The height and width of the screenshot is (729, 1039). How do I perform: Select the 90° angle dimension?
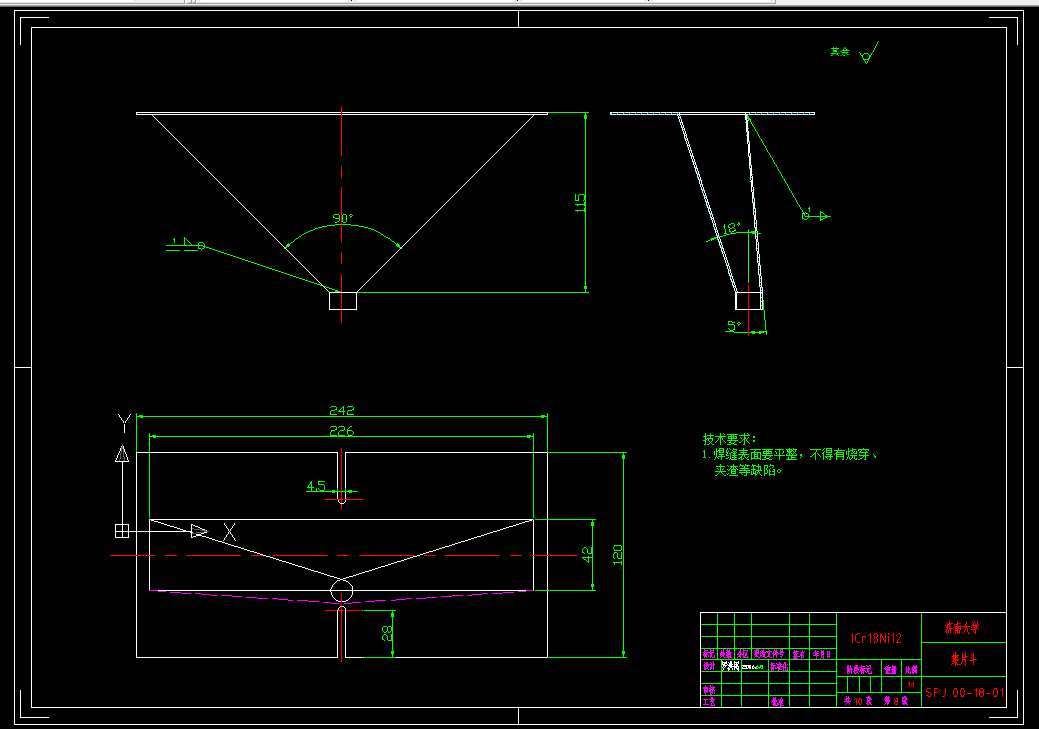(343, 218)
